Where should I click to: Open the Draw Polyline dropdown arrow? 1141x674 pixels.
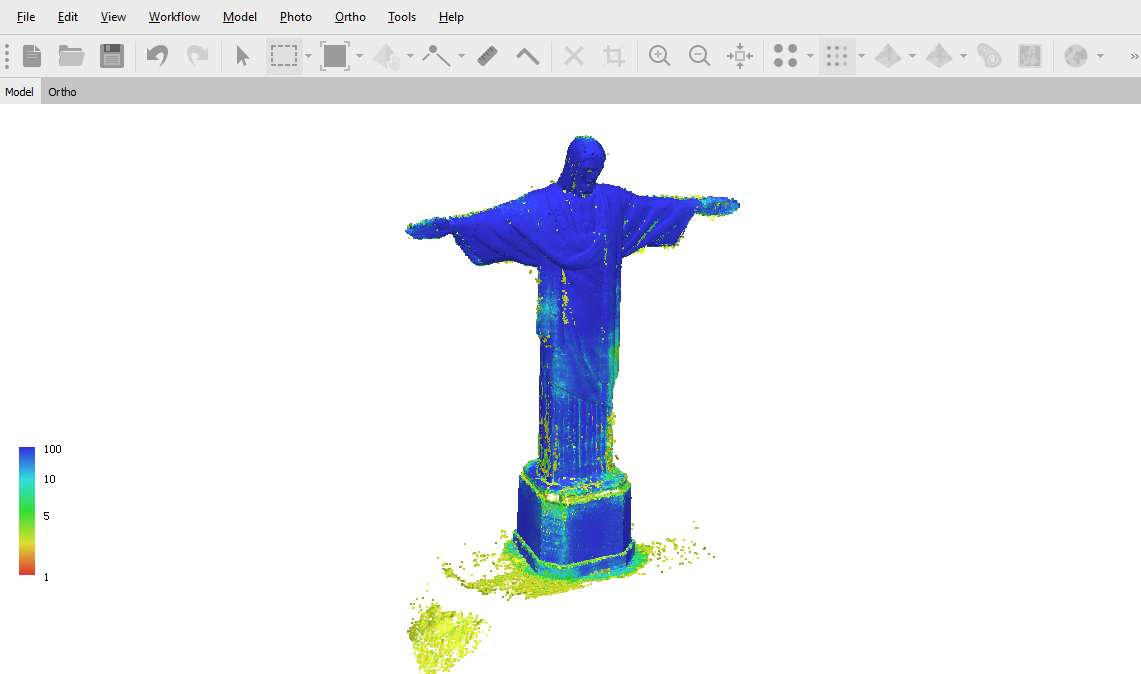461,56
